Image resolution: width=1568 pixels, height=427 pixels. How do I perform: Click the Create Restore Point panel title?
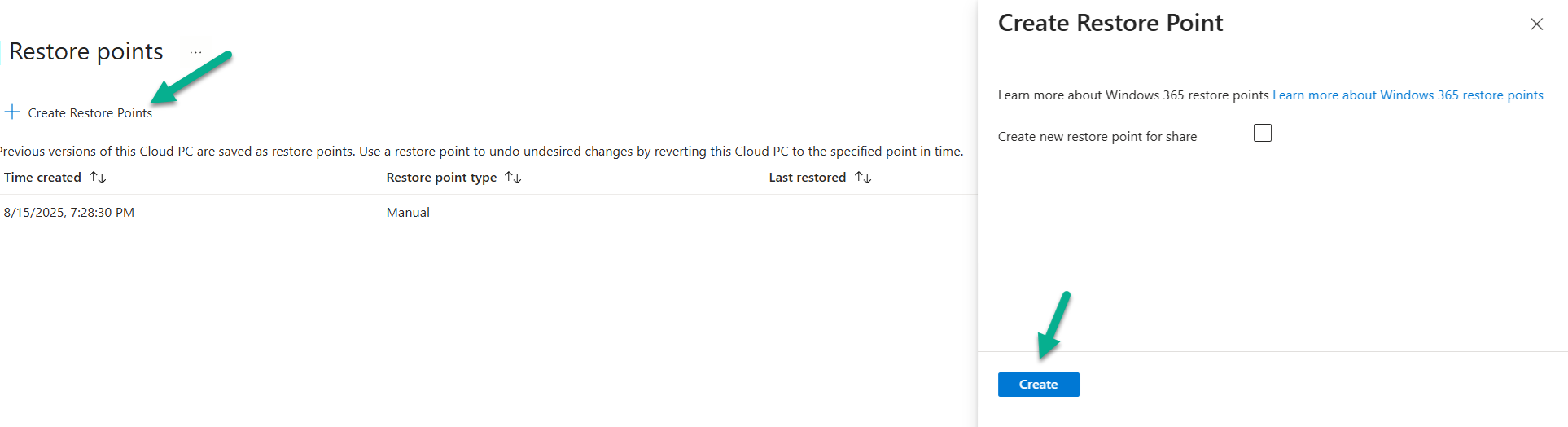pos(1110,24)
